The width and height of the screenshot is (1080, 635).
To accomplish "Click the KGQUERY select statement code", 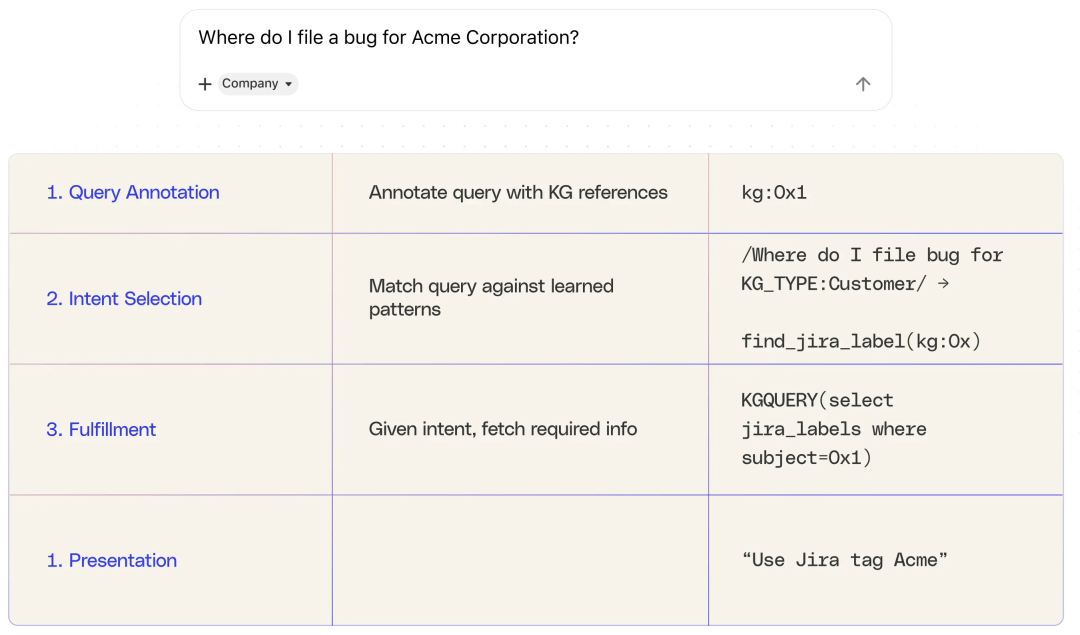I will [817, 401].
